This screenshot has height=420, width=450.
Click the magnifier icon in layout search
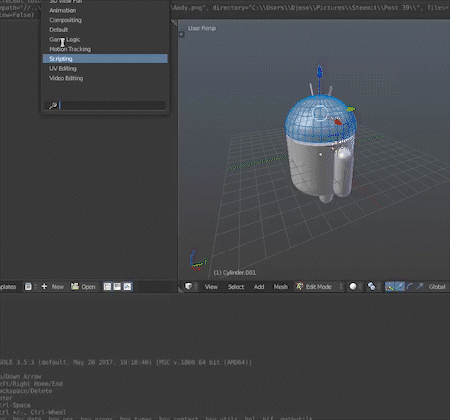coord(53,106)
